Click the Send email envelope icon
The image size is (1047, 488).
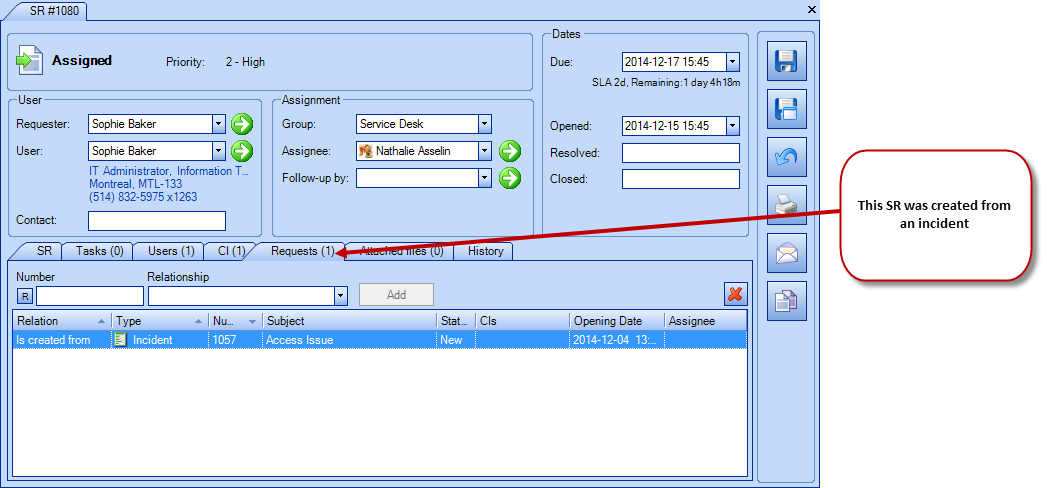tap(786, 253)
